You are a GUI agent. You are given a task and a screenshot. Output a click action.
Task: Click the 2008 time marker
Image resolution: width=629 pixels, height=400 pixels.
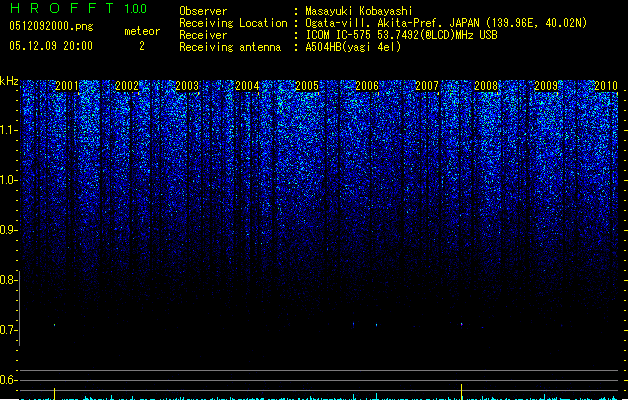486,86
